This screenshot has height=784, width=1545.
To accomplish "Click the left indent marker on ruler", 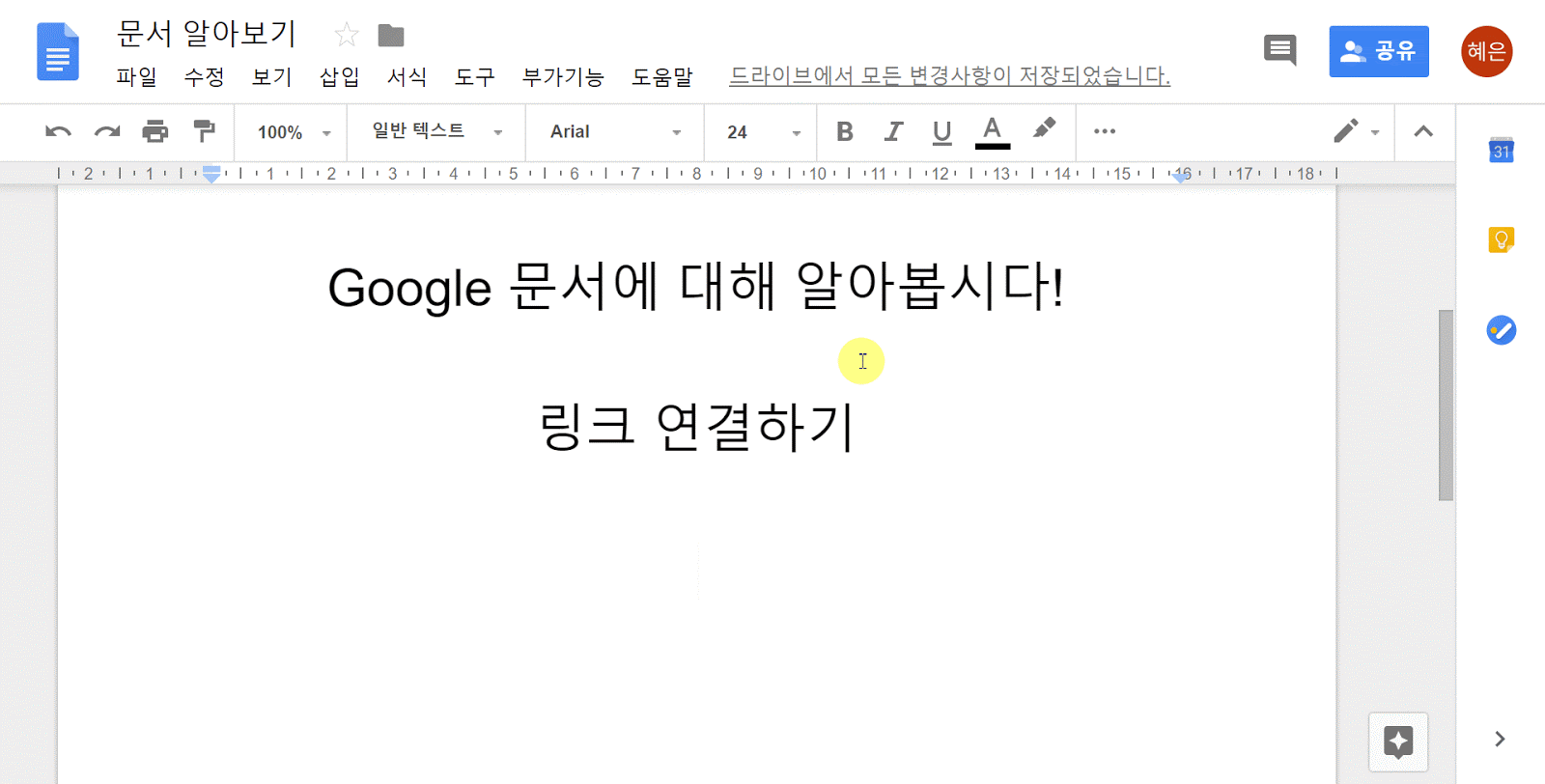I will pos(211,174).
